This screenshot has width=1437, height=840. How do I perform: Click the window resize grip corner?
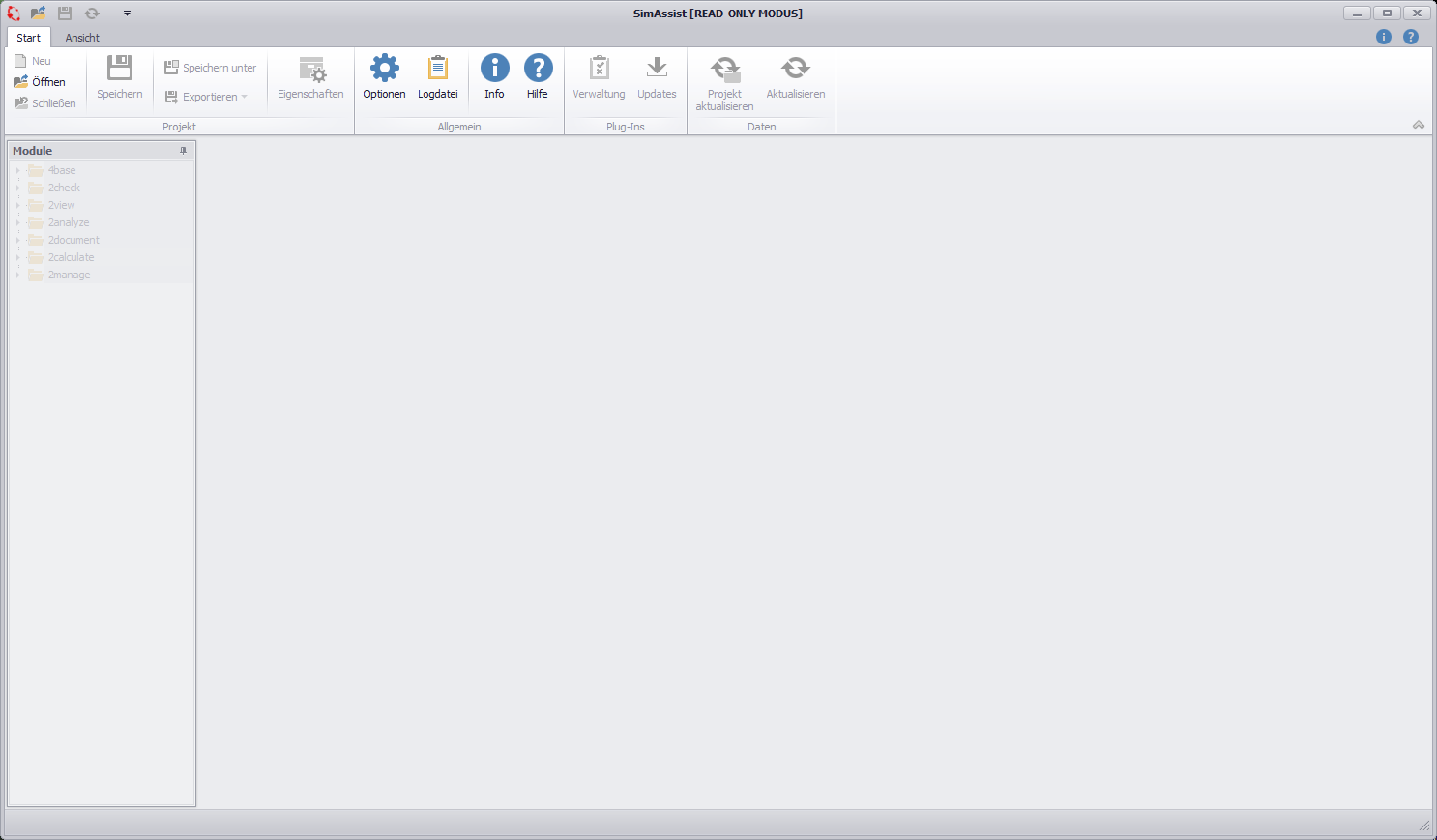coord(1424,826)
